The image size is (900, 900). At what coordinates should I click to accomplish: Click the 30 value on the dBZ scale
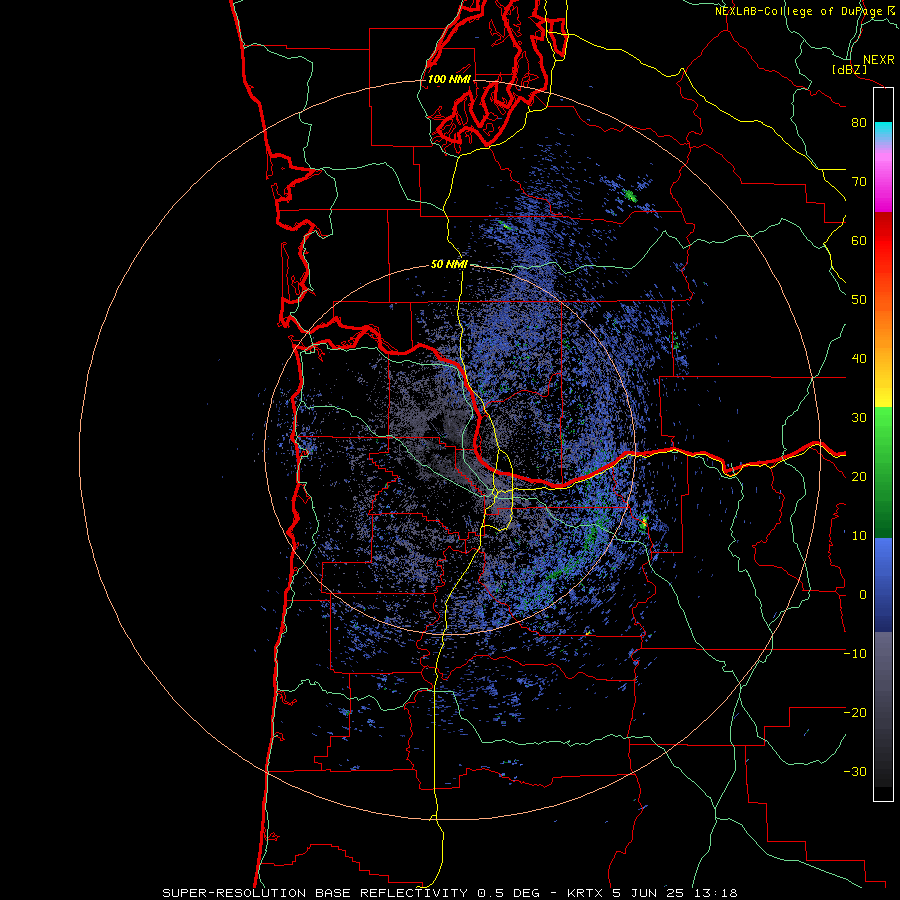click(859, 418)
